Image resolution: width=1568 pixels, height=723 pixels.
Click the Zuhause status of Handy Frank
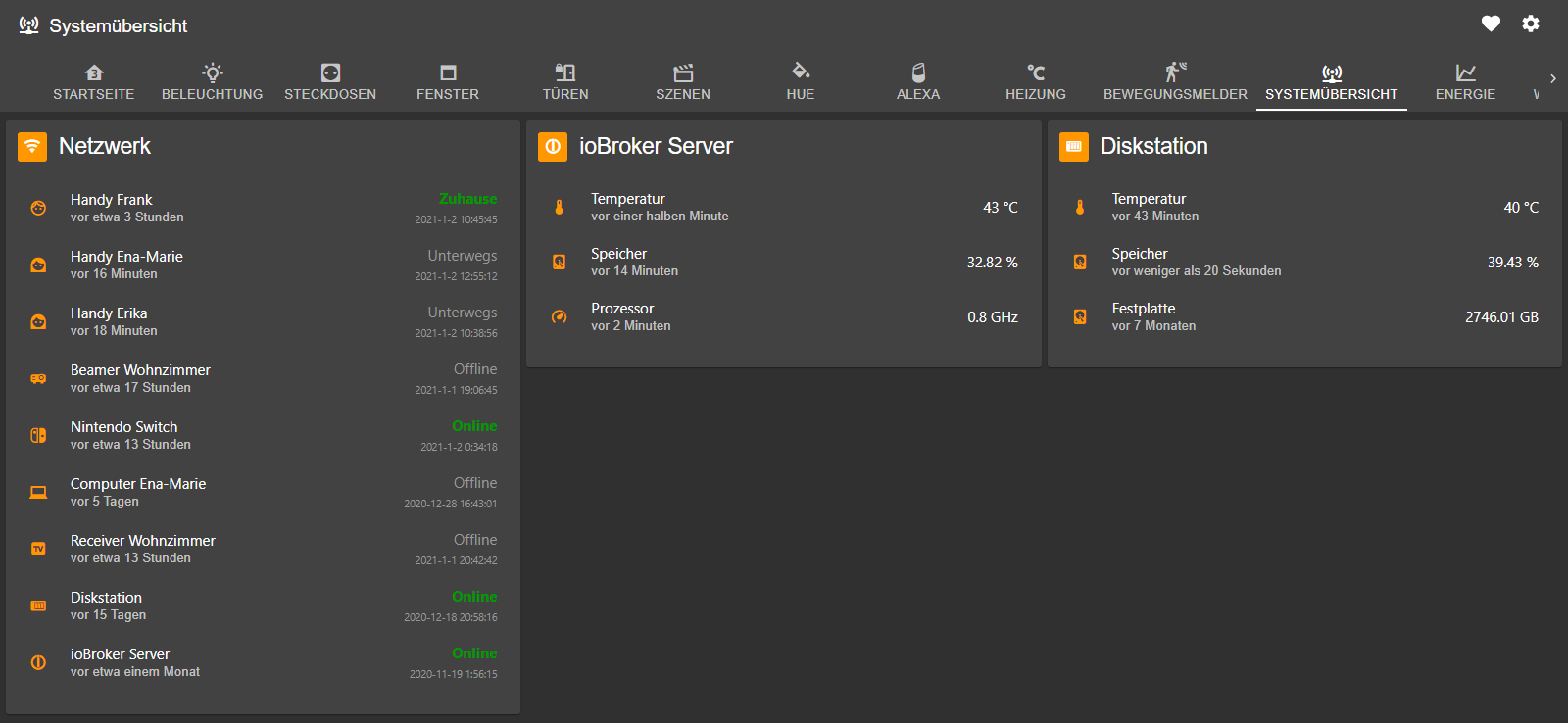click(x=467, y=199)
